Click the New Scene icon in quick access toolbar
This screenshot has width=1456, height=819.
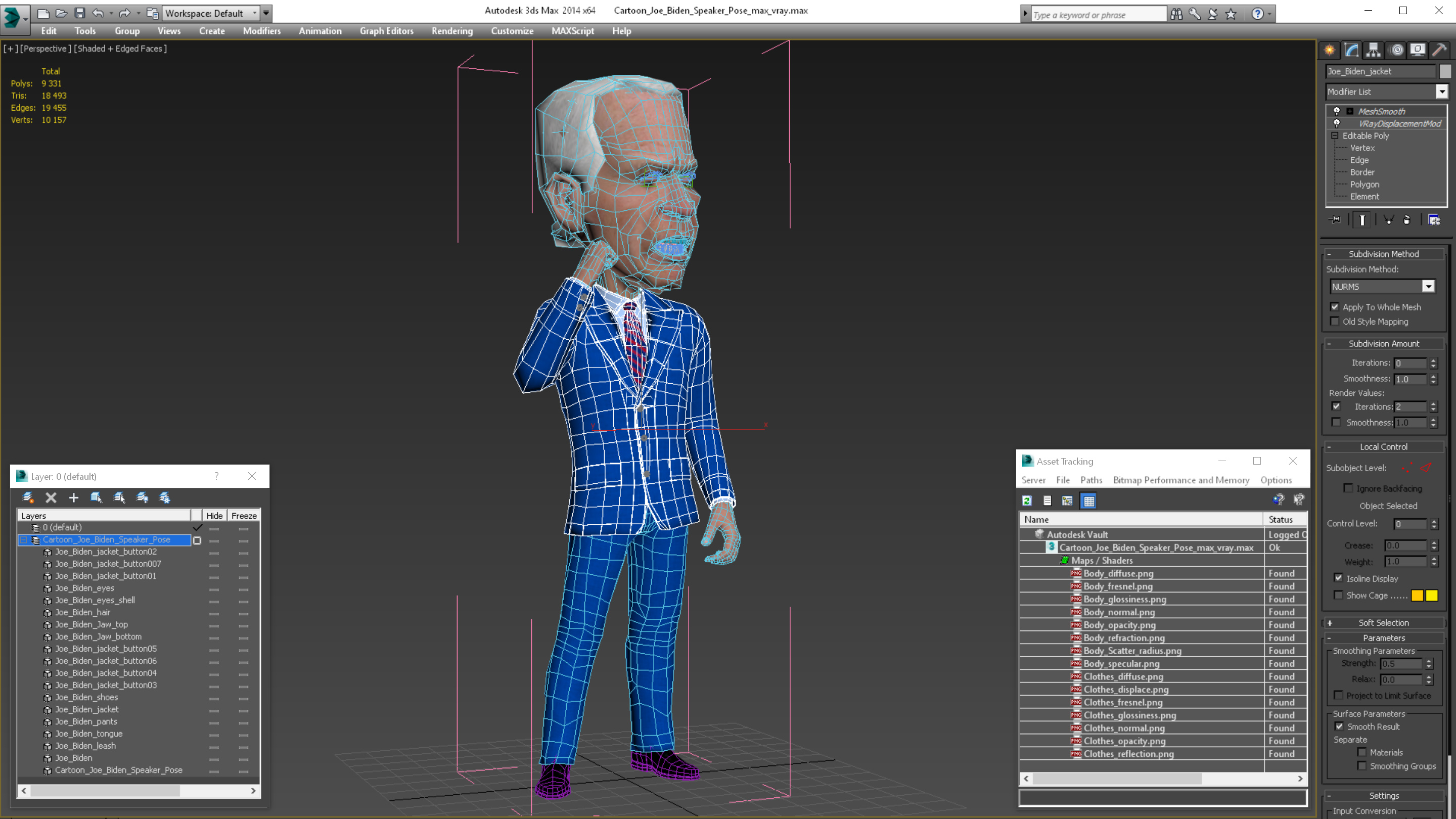click(43, 13)
